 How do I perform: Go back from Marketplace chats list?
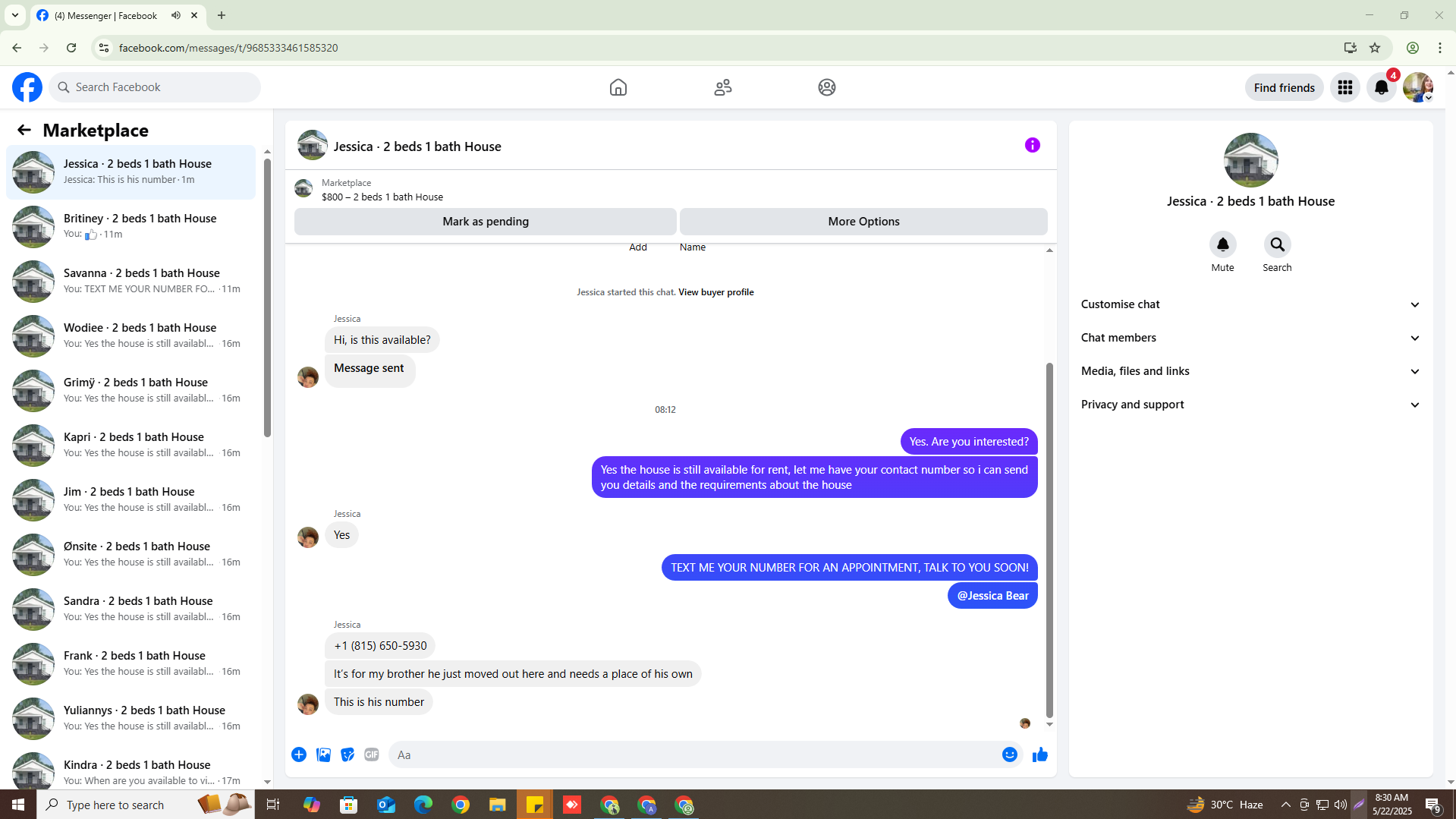pos(24,130)
